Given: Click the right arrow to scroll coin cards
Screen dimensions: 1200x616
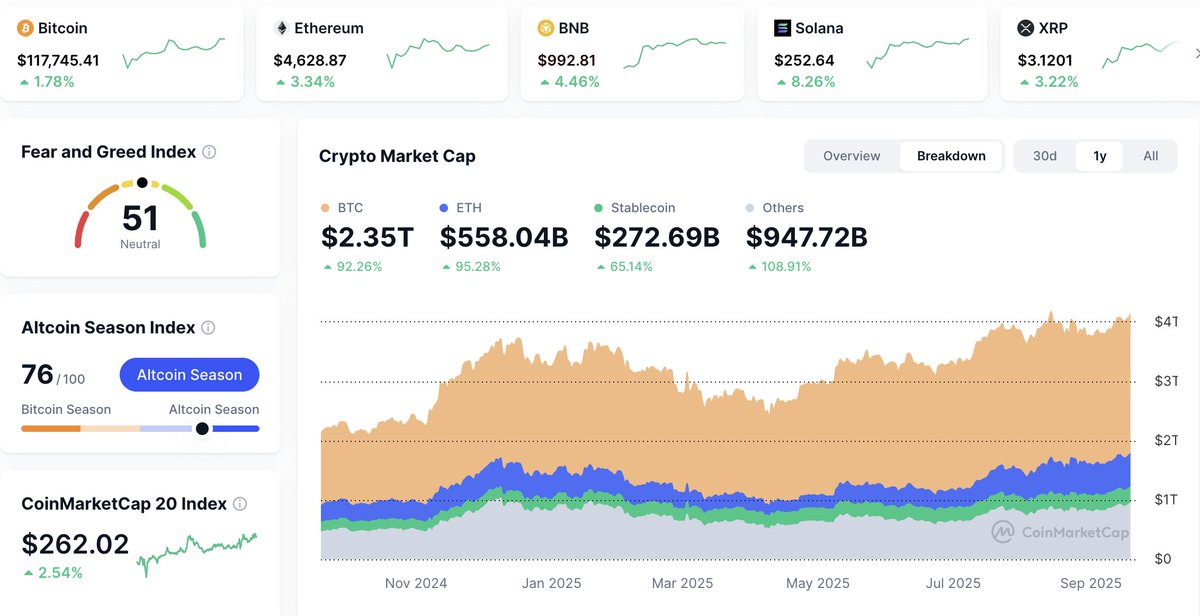Looking at the screenshot, I should 1194,54.
